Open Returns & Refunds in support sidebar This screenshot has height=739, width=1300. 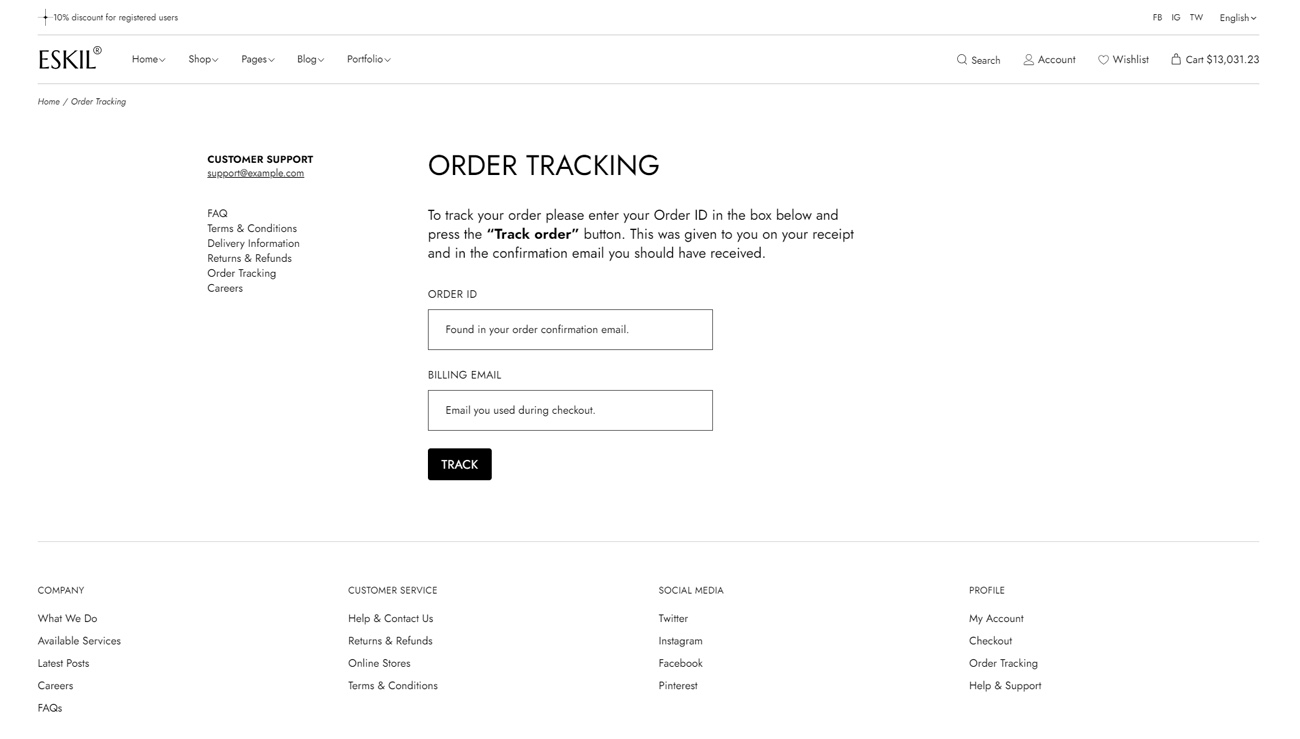[x=249, y=258]
